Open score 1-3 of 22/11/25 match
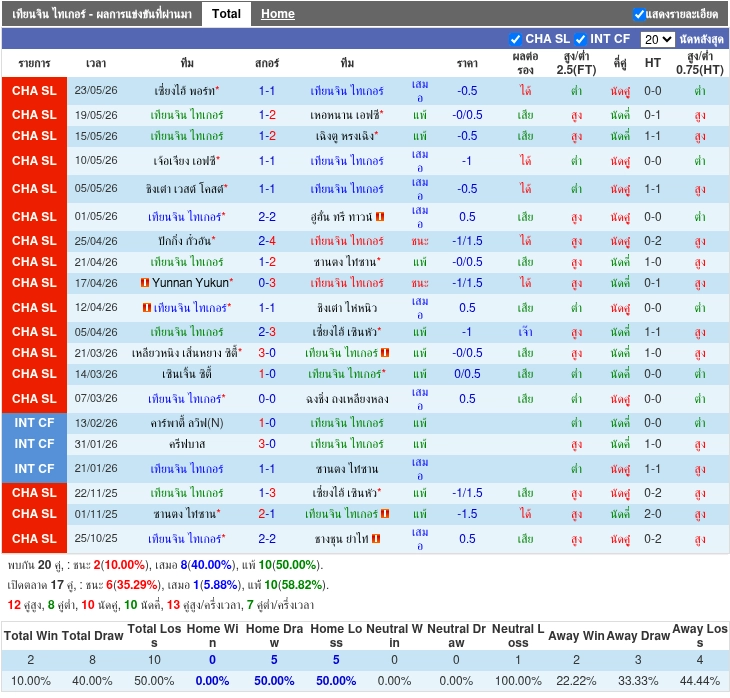The height and width of the screenshot is (698, 730). [267, 493]
